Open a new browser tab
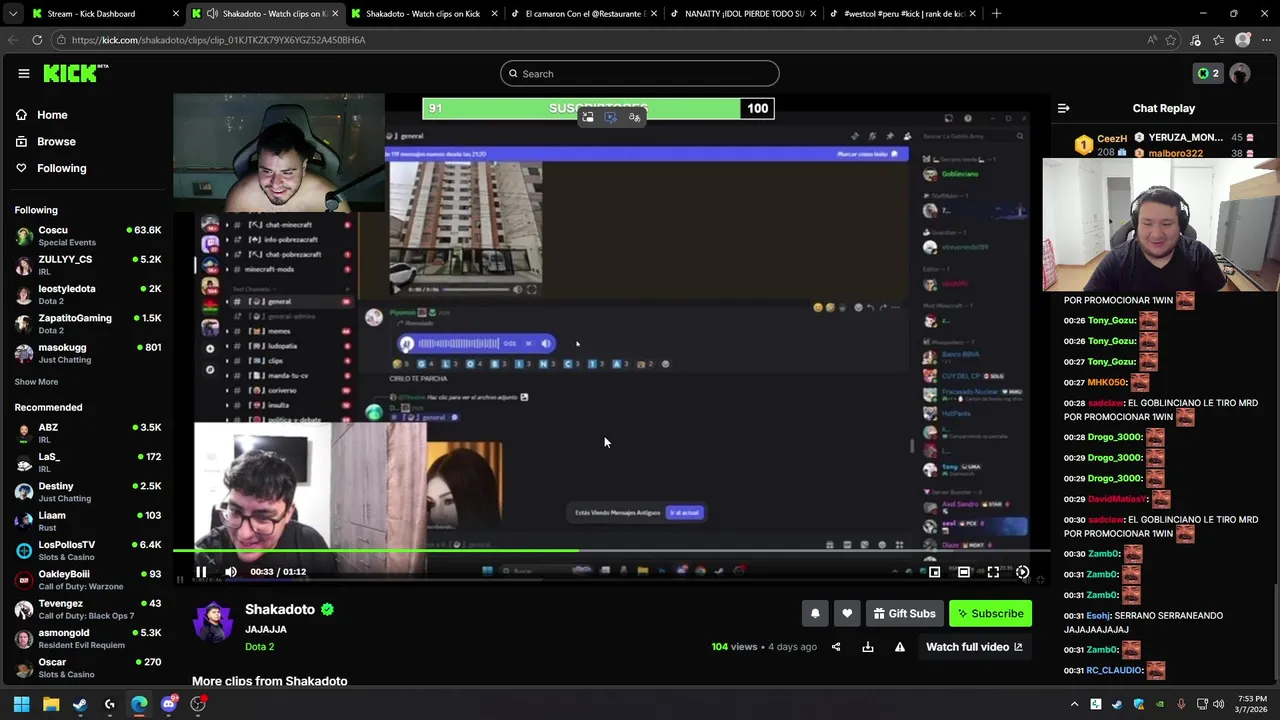The image size is (1280, 720). 996,14
